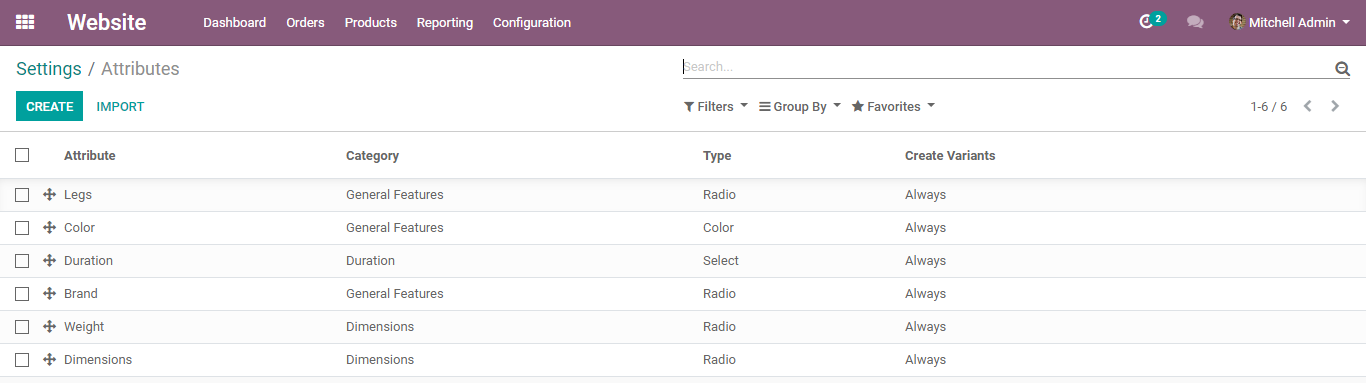The width and height of the screenshot is (1366, 383).
Task: Click the drag handle for Legs row
Action: tap(49, 194)
